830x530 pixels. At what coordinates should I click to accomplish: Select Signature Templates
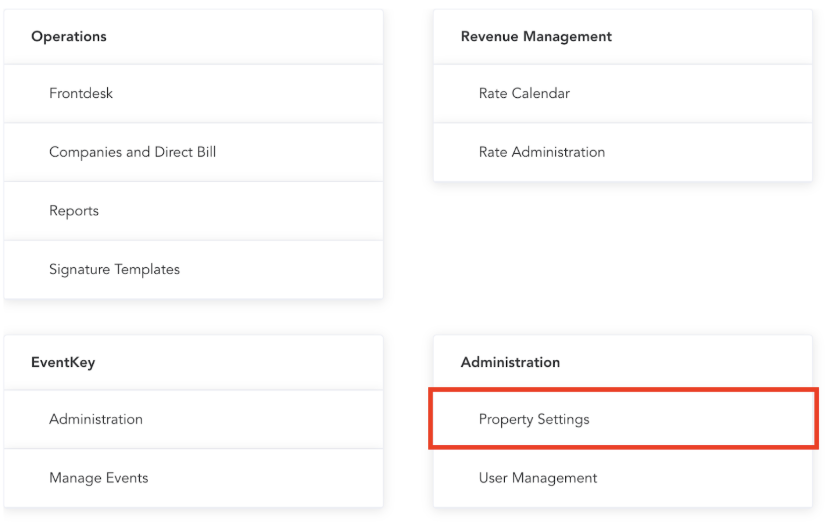(114, 269)
